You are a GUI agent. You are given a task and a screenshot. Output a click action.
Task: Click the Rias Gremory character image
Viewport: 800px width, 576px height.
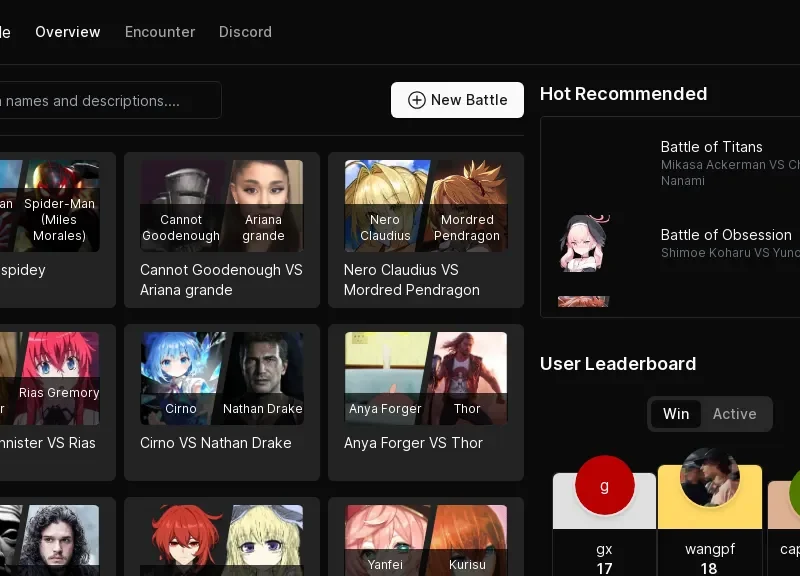click(59, 378)
